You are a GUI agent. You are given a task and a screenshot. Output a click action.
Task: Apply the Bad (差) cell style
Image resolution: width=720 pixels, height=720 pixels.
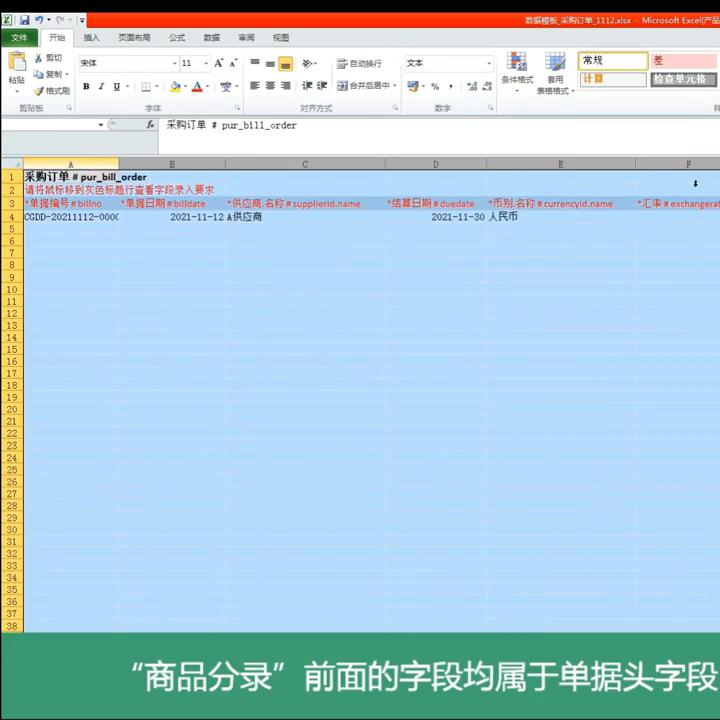(x=684, y=60)
